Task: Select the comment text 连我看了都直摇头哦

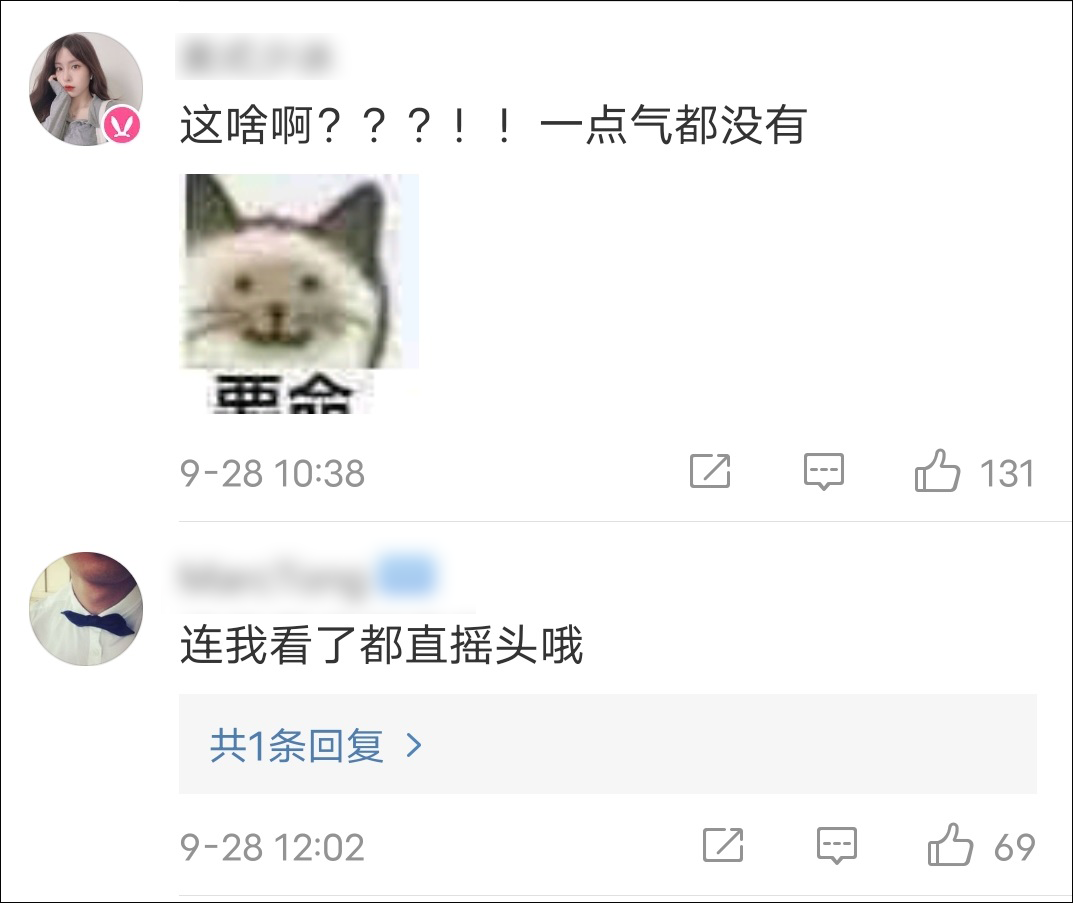Action: [x=381, y=645]
